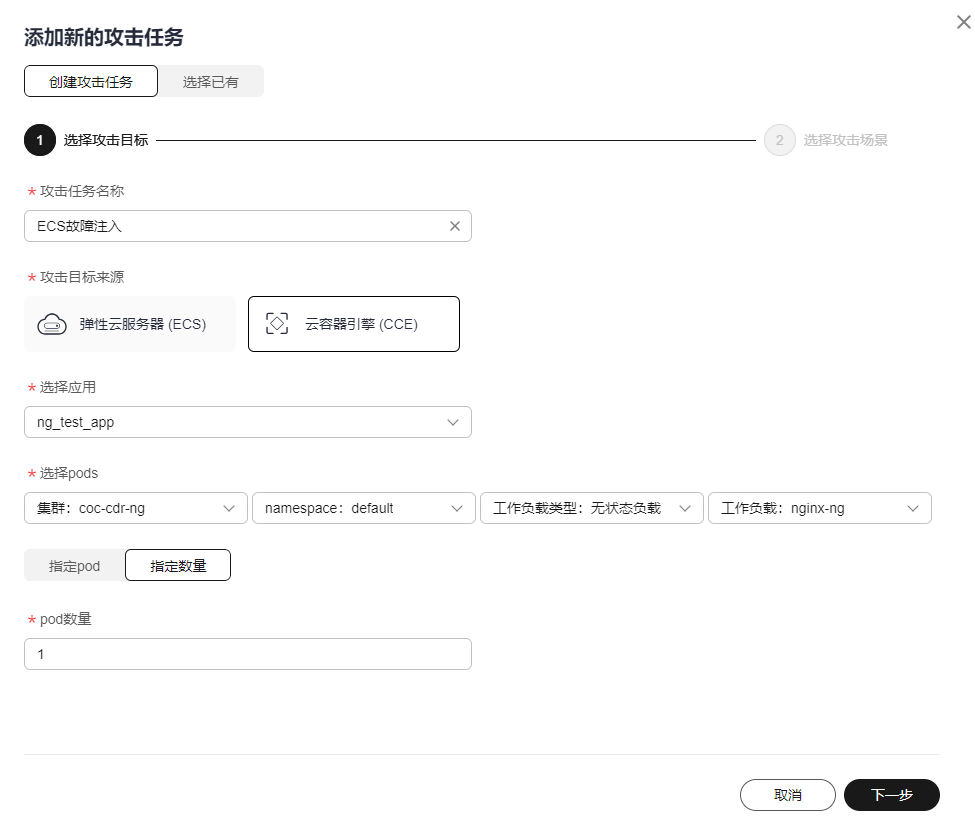Screen dimensions: 975x832
Task: Click the 取消 button
Action: [788, 795]
